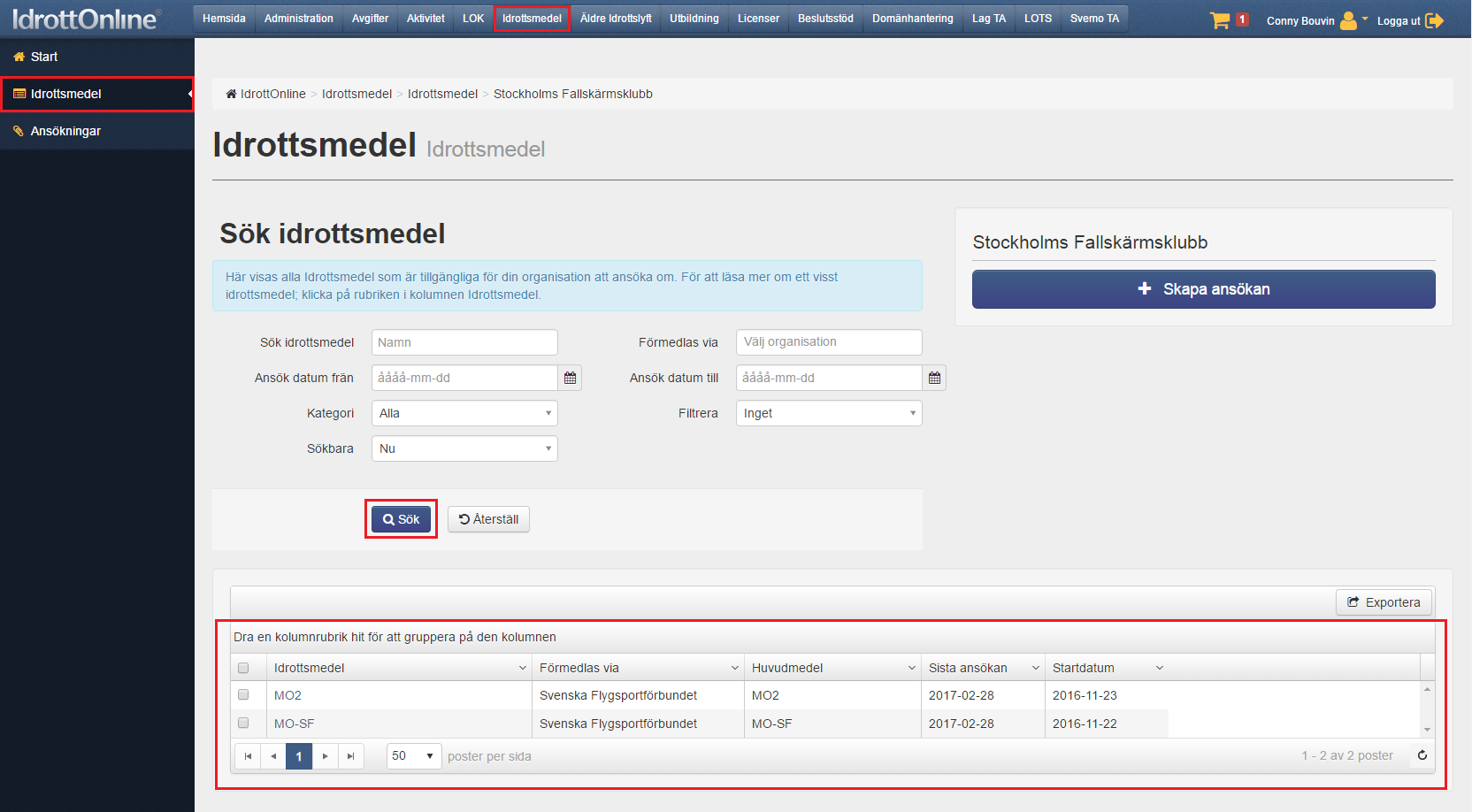Open the Domänhantering menu
1472x812 pixels.
(913, 19)
